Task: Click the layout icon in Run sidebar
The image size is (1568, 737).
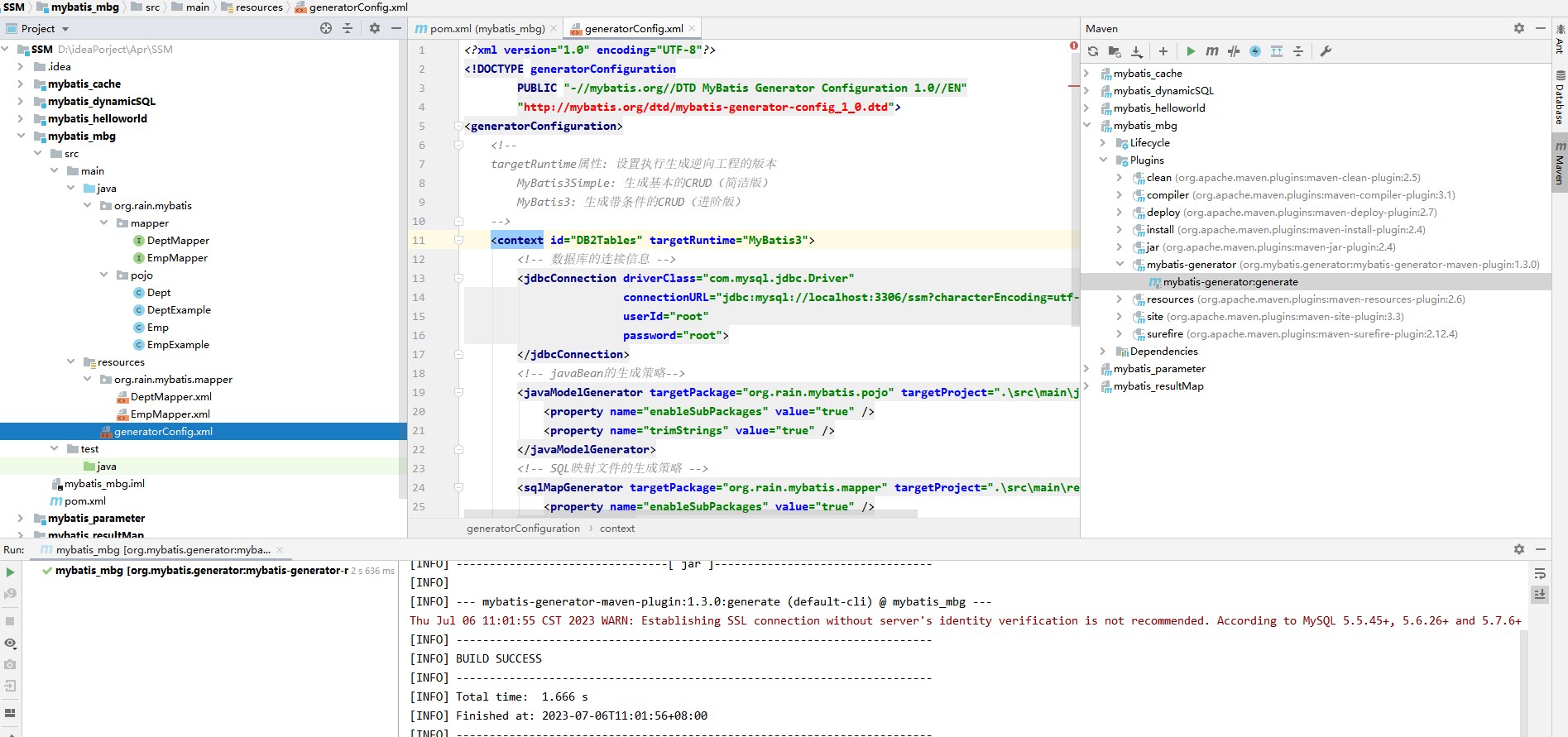Action: [10, 713]
